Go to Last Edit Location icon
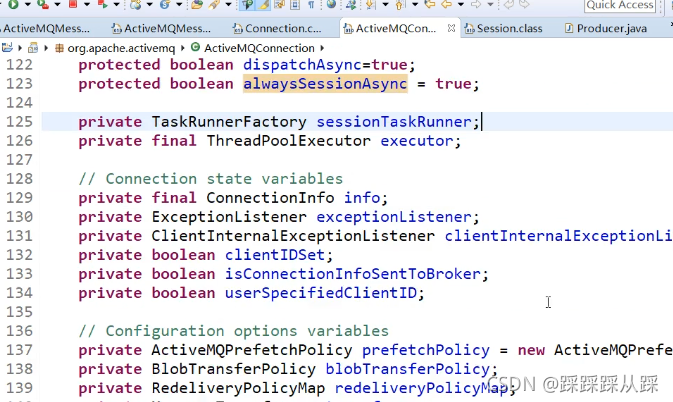The image size is (673, 402). pos(430,5)
